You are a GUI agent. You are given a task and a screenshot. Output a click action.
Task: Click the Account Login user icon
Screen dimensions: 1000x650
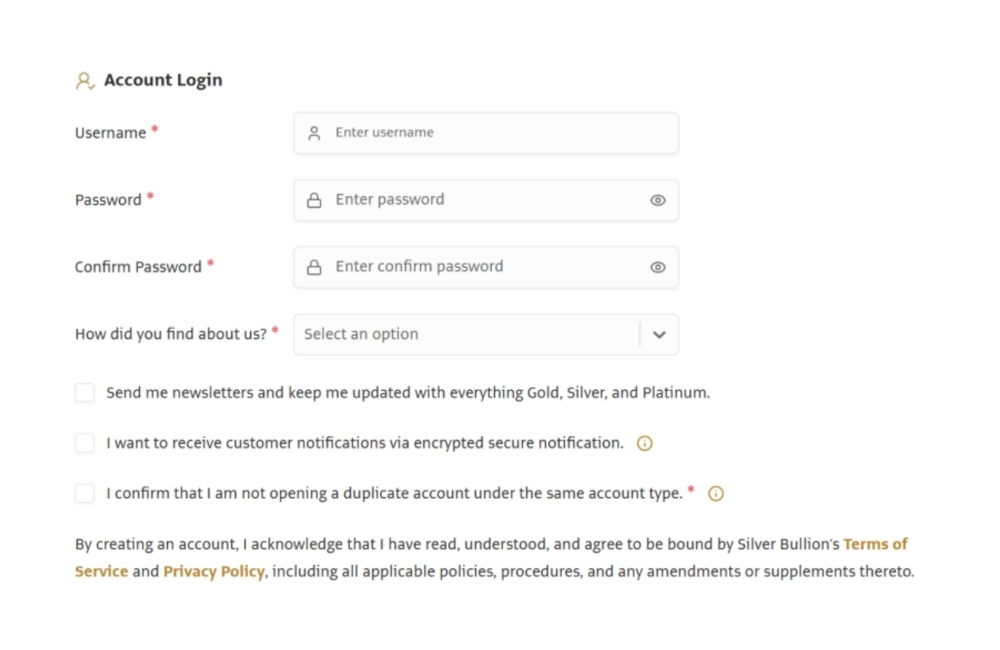pos(85,81)
